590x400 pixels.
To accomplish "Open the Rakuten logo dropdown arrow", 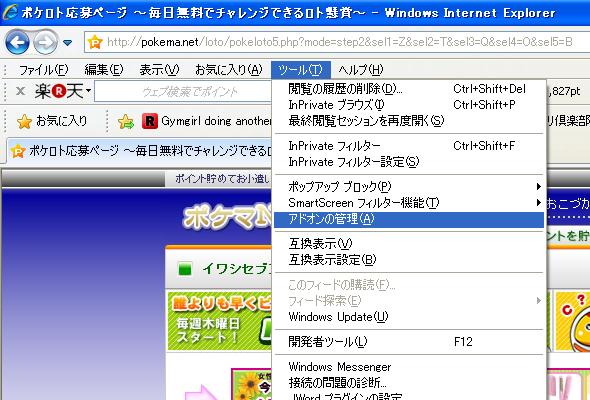I will pos(88,91).
